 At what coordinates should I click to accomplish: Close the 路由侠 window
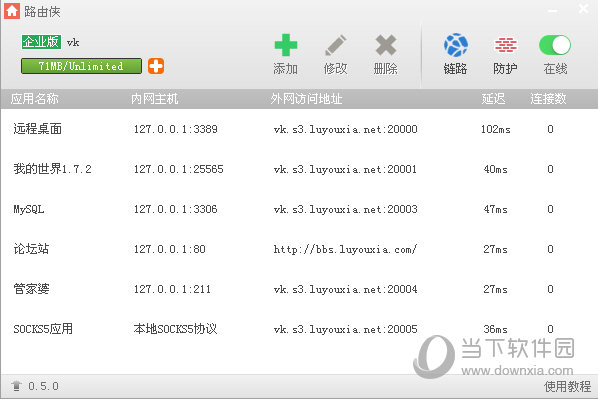(x=584, y=8)
